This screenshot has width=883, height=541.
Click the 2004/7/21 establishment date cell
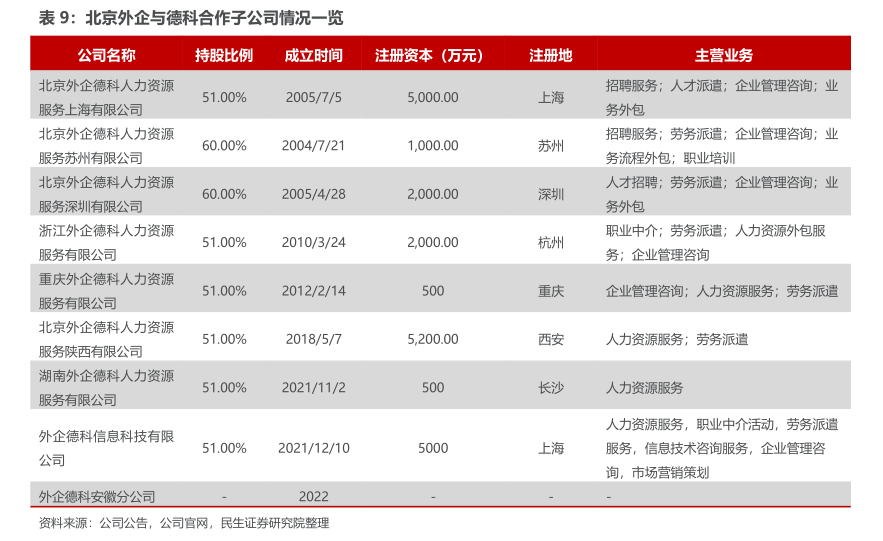click(x=313, y=145)
